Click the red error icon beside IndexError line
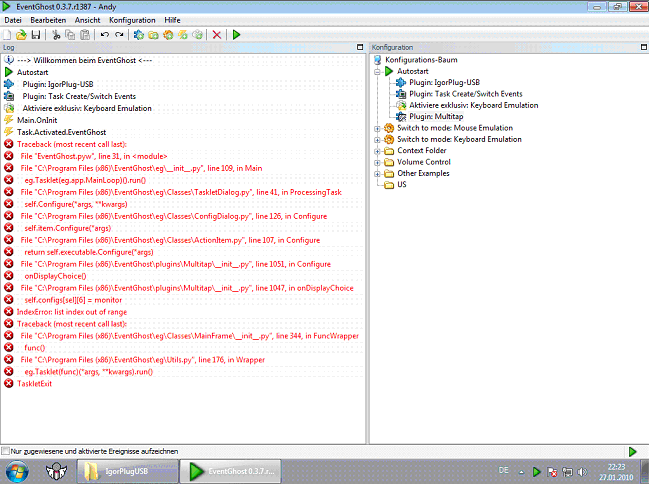 tap(9, 312)
